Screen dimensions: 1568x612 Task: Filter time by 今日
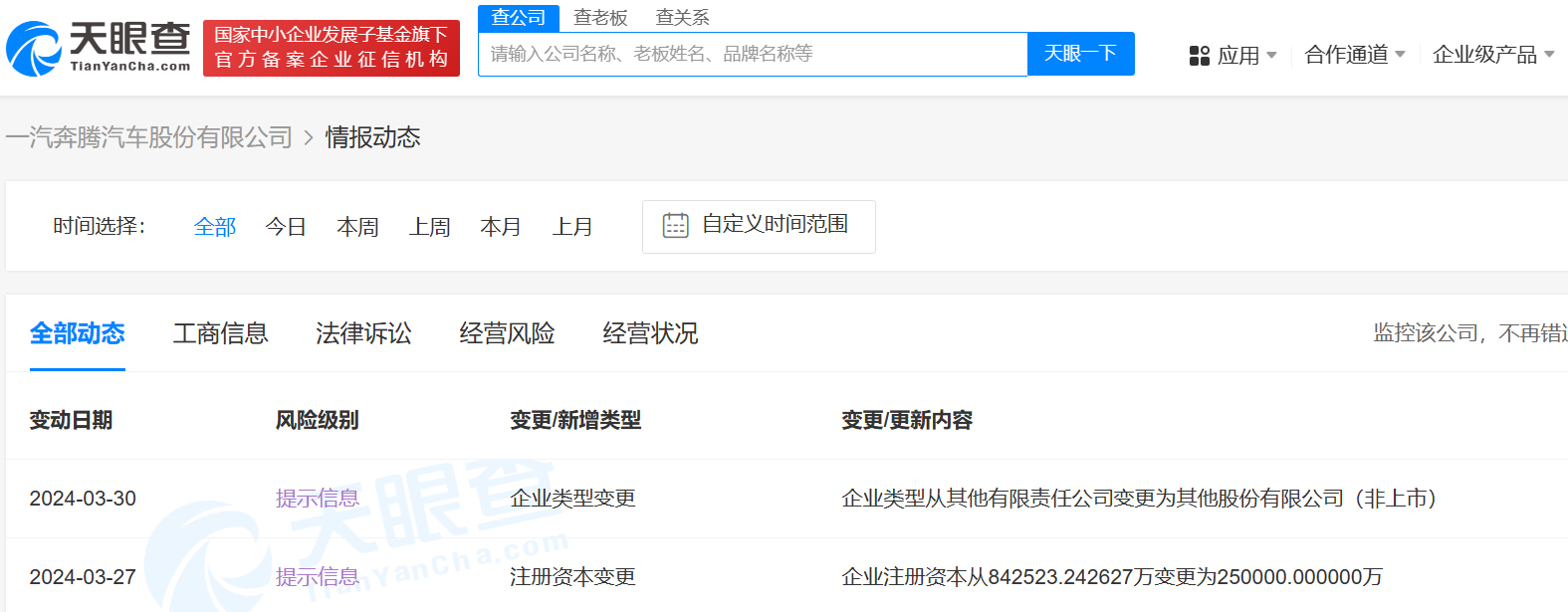click(x=286, y=227)
